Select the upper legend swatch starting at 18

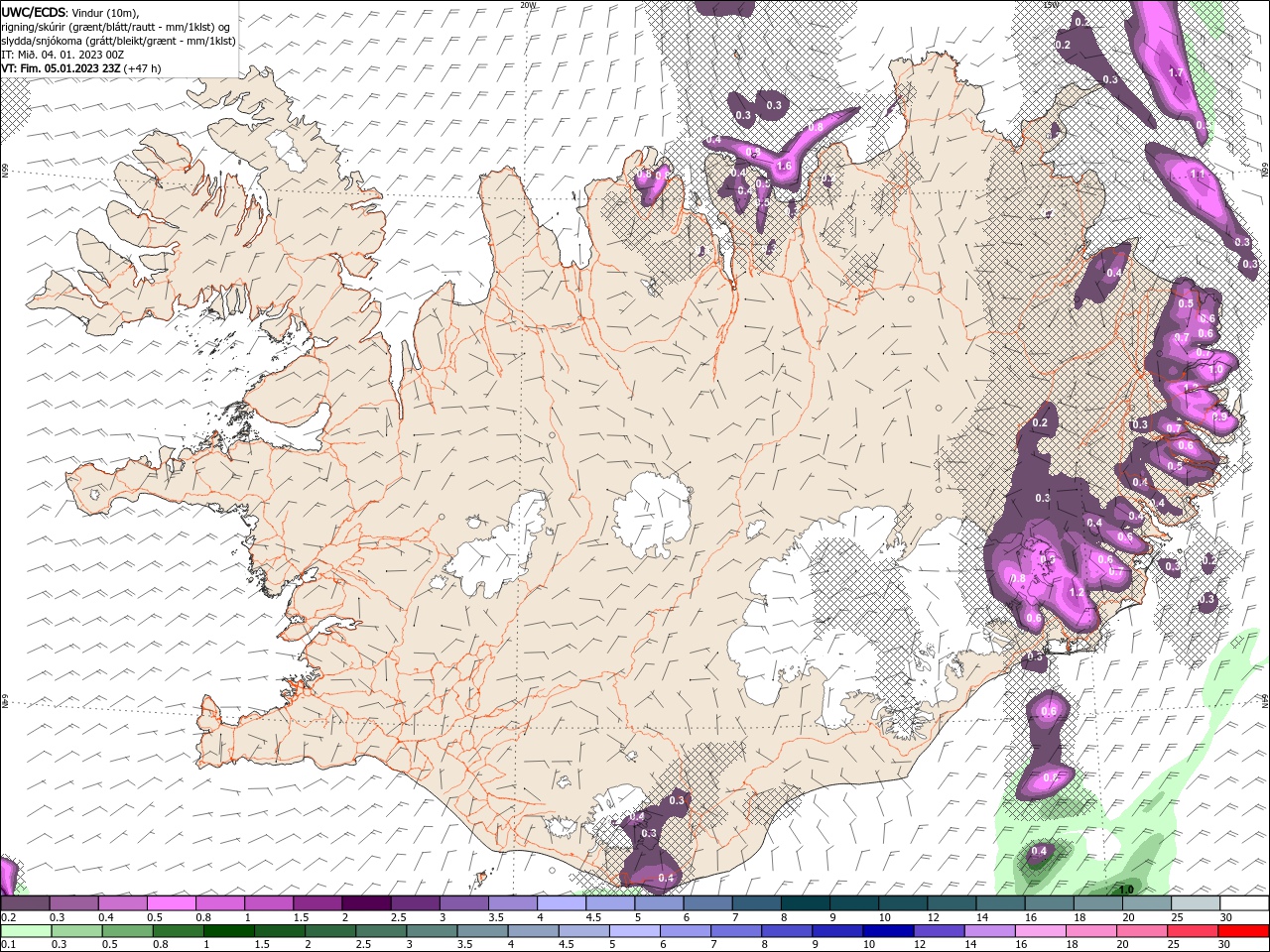pos(1097,903)
